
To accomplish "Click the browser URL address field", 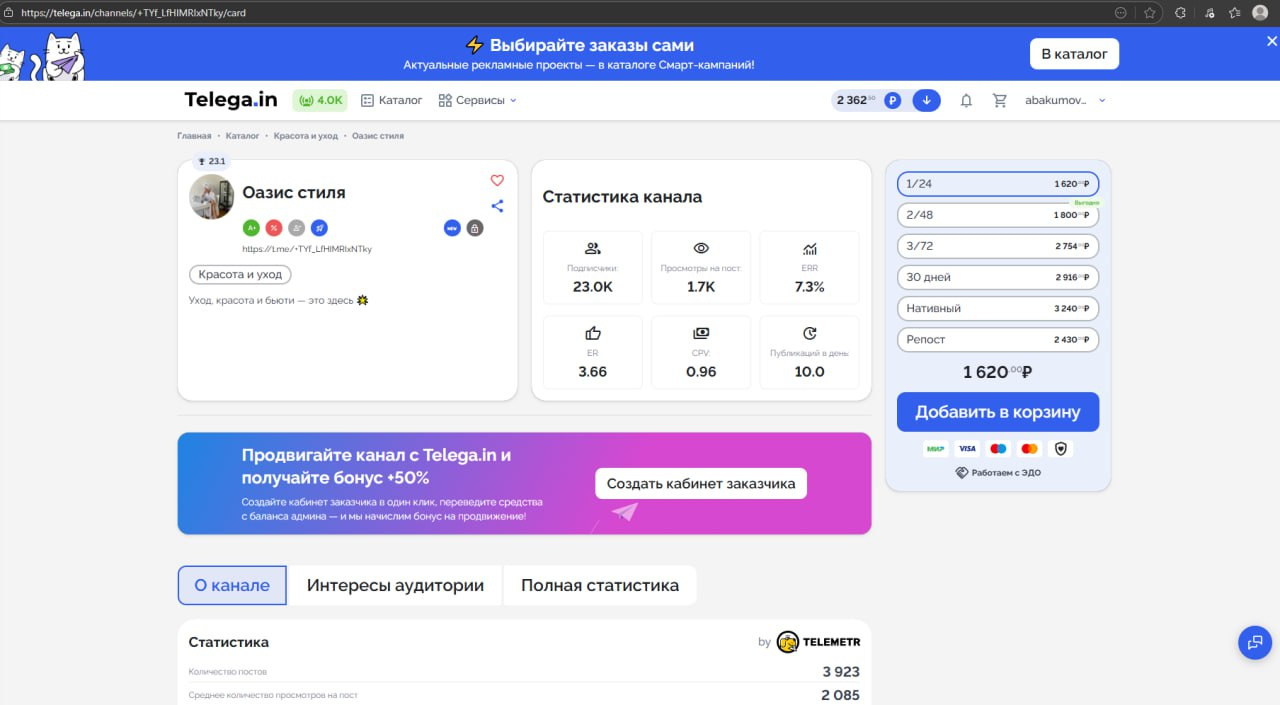I will (x=560, y=13).
